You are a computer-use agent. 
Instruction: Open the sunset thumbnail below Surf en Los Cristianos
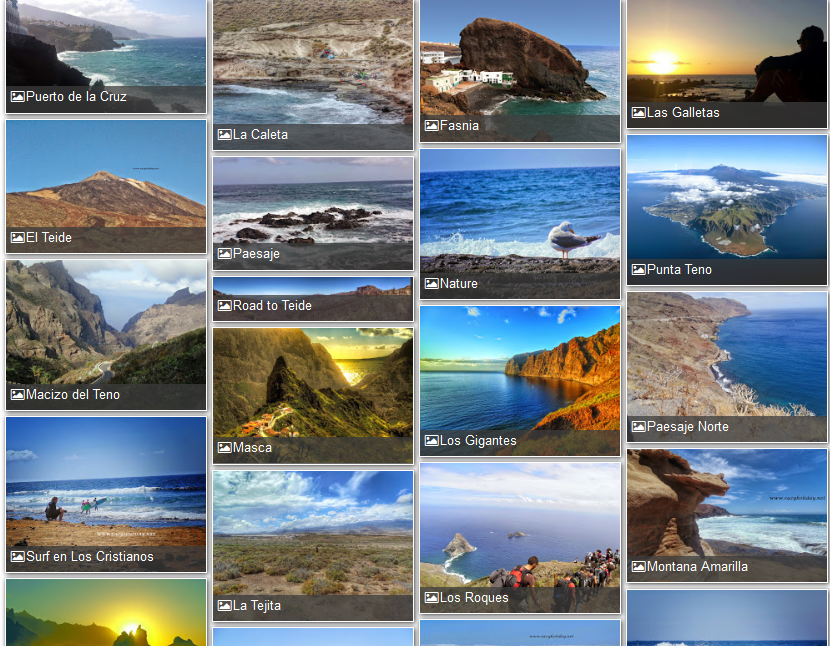(105, 614)
